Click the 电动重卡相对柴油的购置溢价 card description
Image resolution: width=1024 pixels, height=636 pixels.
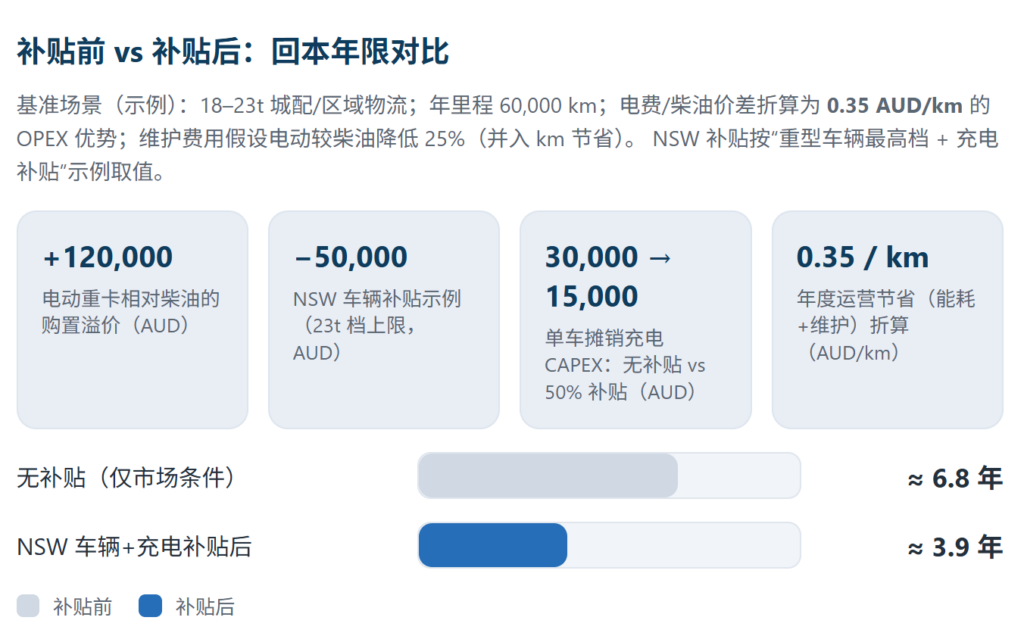point(130,312)
